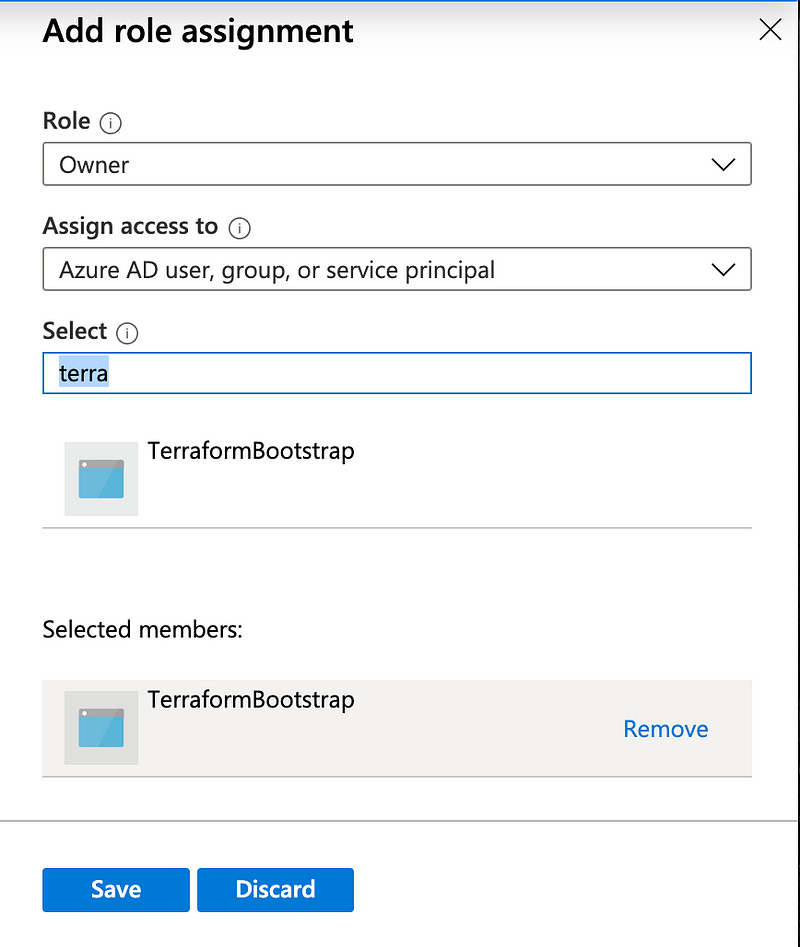Discard the role assignment changes
800x947 pixels.
pyautogui.click(x=275, y=890)
